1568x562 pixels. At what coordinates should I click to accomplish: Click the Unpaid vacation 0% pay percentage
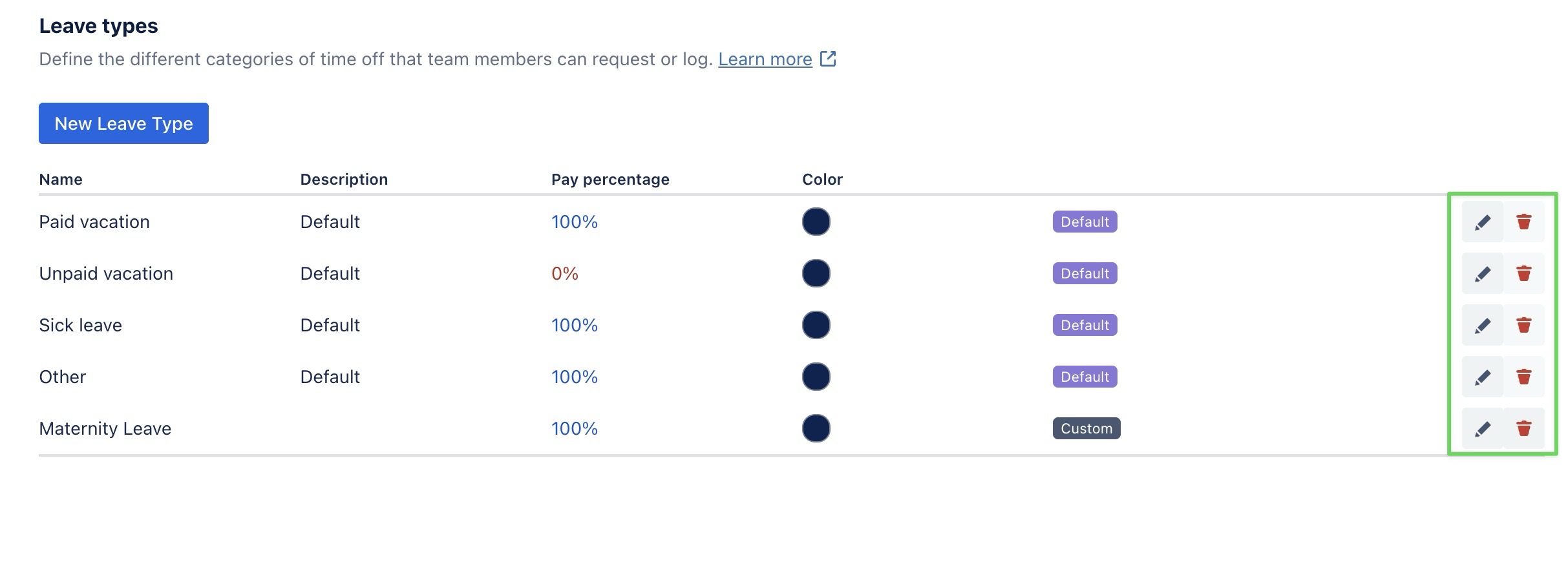564,273
